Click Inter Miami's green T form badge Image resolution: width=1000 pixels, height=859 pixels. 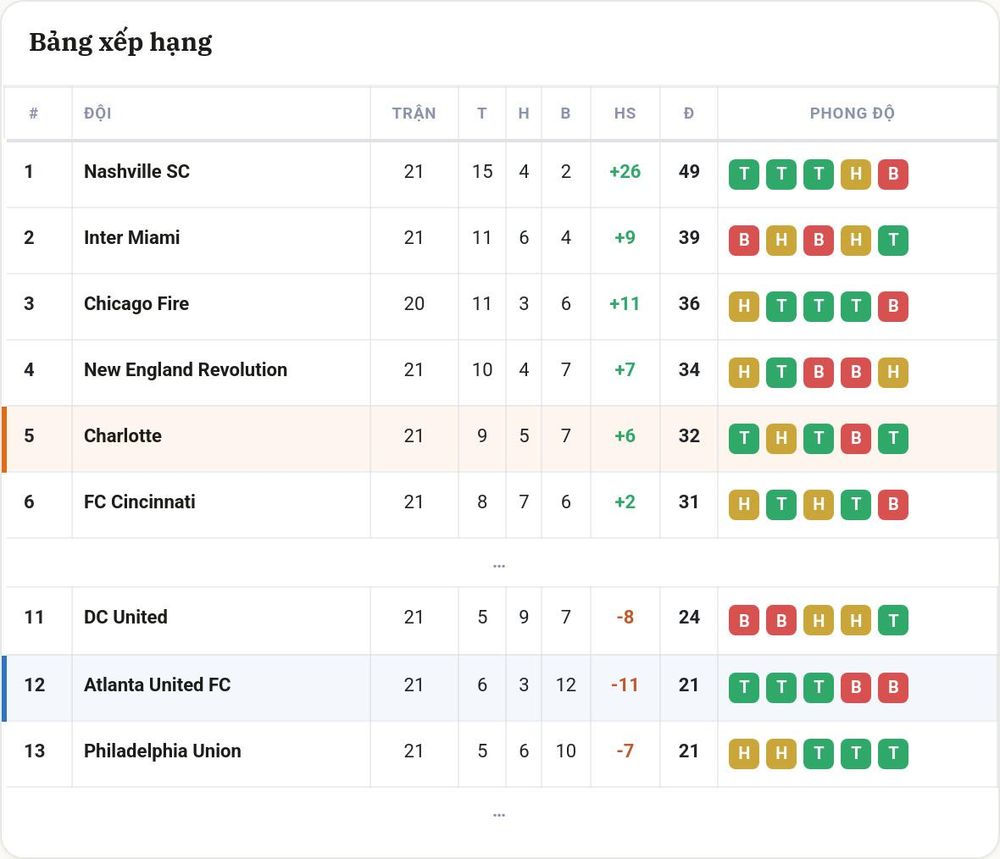click(x=893, y=240)
